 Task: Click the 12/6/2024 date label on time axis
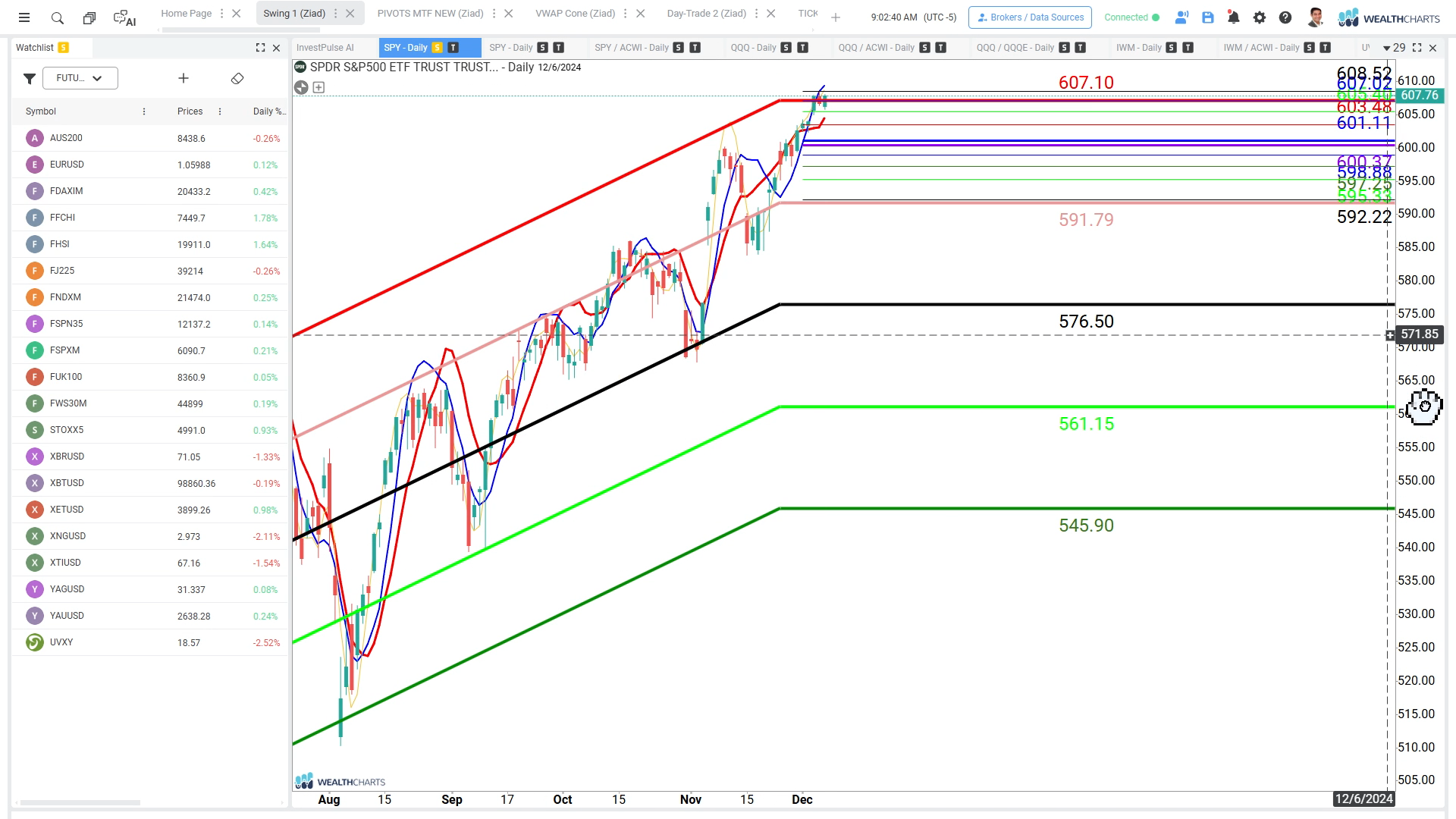pos(1363,799)
